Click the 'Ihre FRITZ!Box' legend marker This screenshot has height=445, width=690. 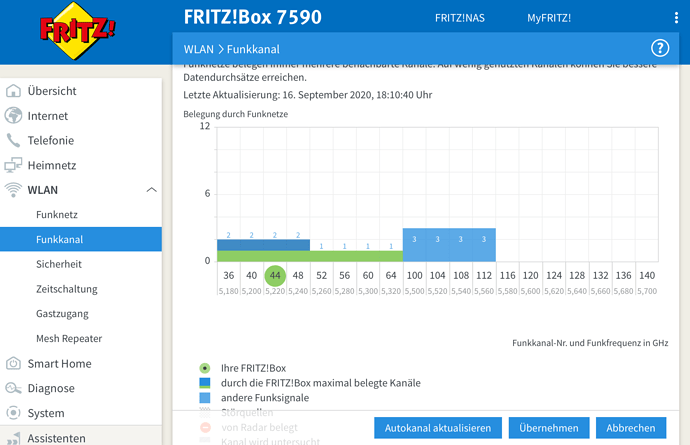click(205, 368)
